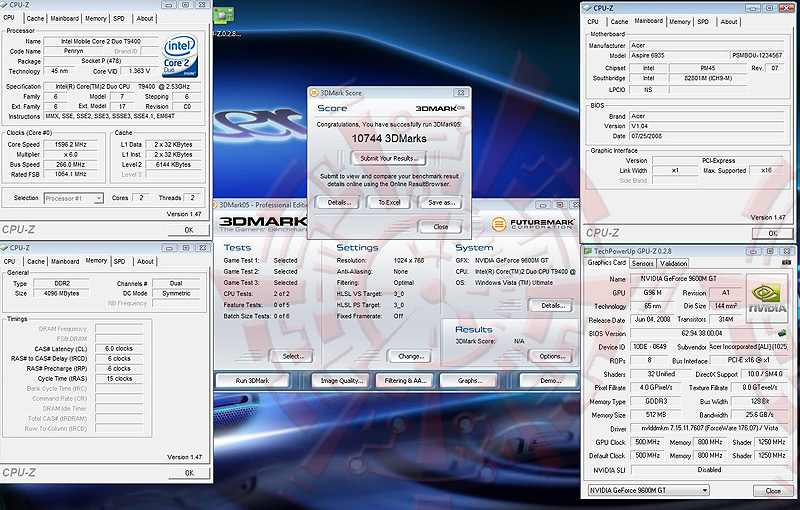Viewport: 800px width, 510px height.
Task: Open the About tab in the CPU-Z processor window
Action: coord(145,18)
